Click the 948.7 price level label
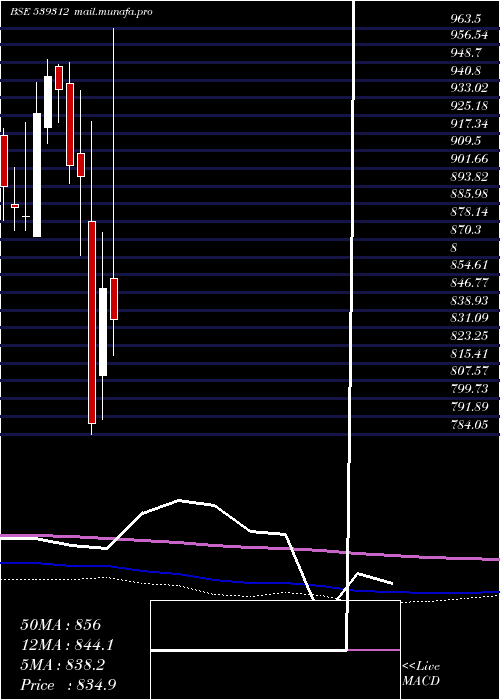The width and height of the screenshot is (500, 700). 467,54
